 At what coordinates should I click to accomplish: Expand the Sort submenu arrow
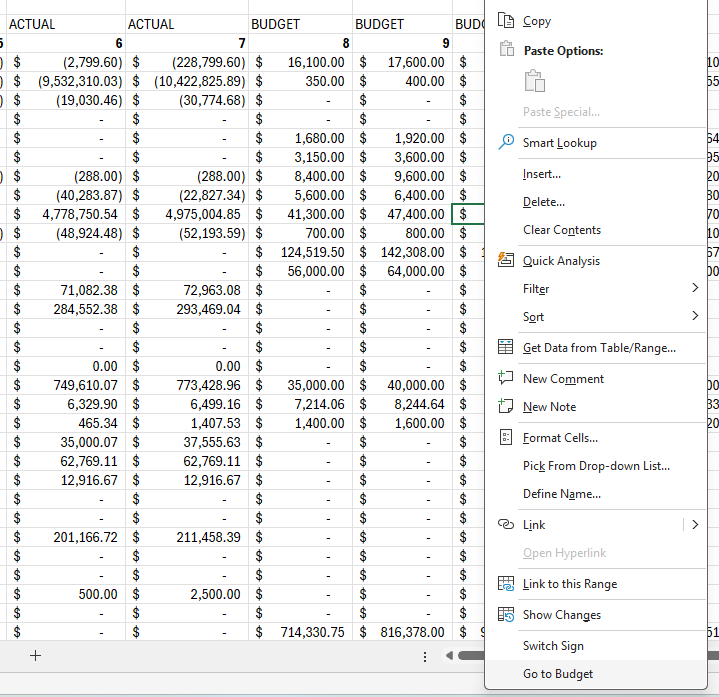tap(695, 316)
